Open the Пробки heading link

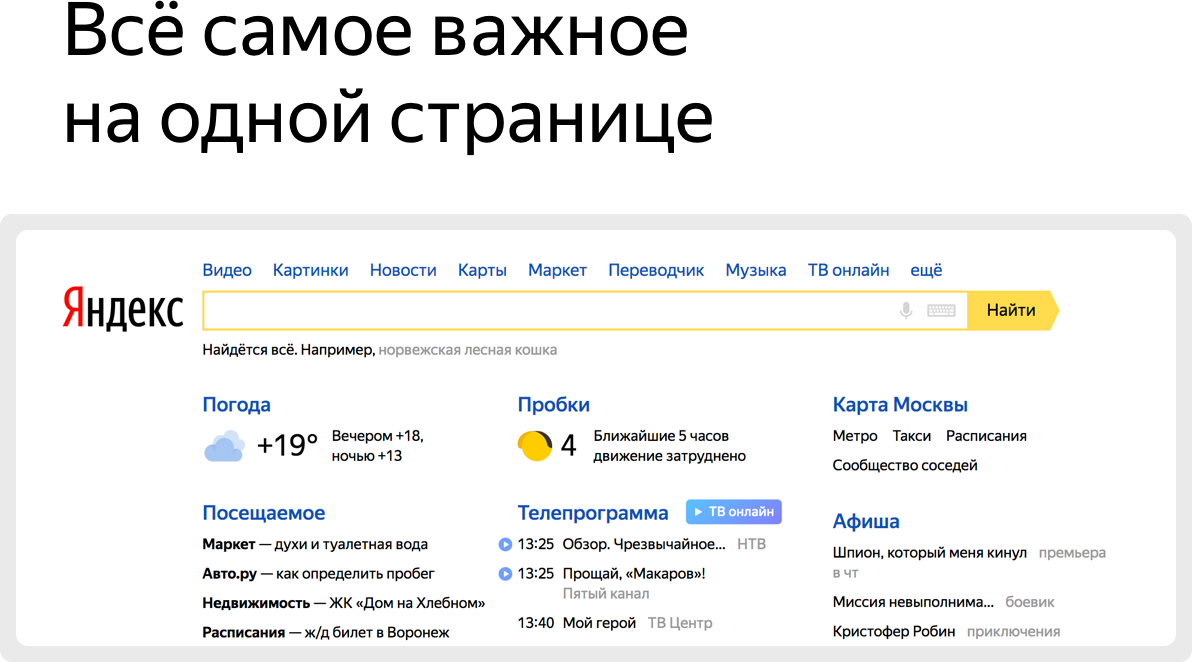tap(553, 405)
